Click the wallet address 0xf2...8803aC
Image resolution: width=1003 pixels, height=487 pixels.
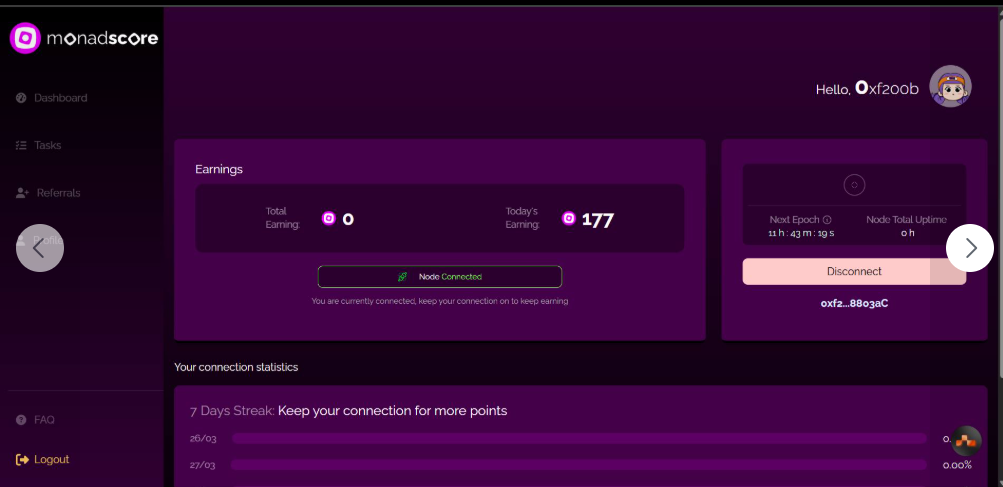[x=854, y=303]
